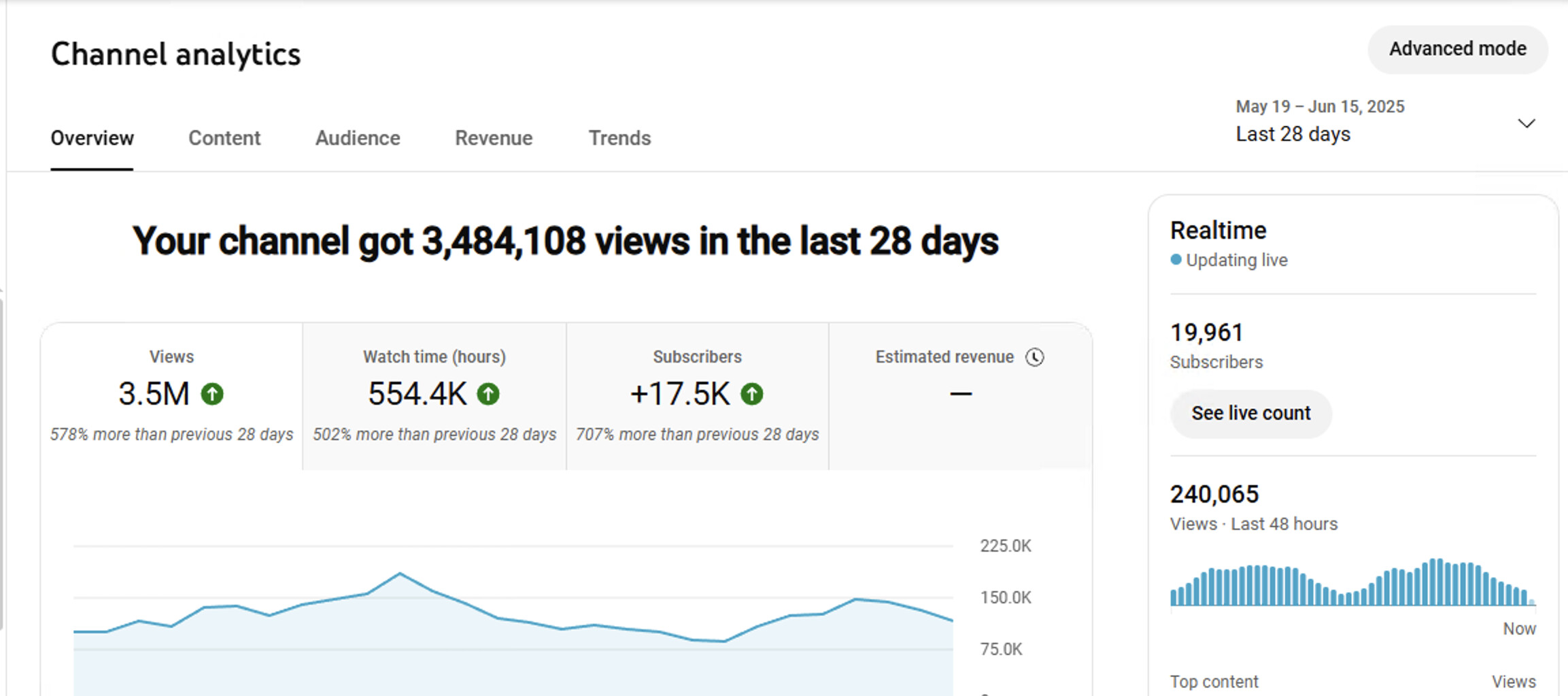This screenshot has width=1568, height=696.
Task: Click the green up arrow beside Watch time 554.4K
Action: coord(488,394)
